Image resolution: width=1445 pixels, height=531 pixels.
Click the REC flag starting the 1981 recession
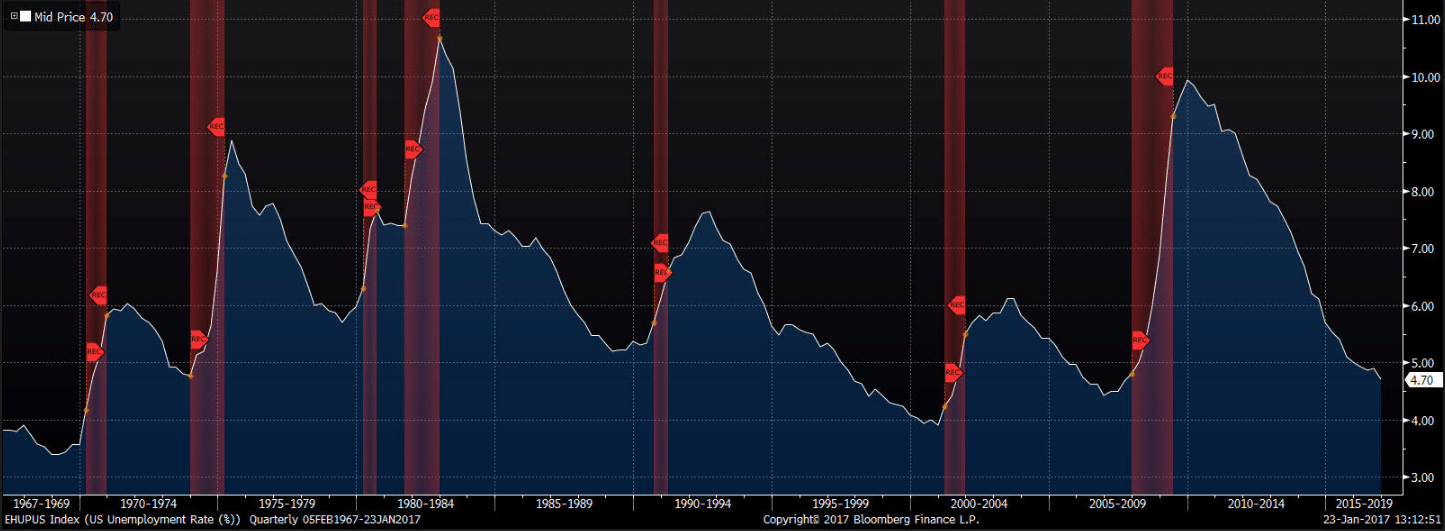coord(413,150)
